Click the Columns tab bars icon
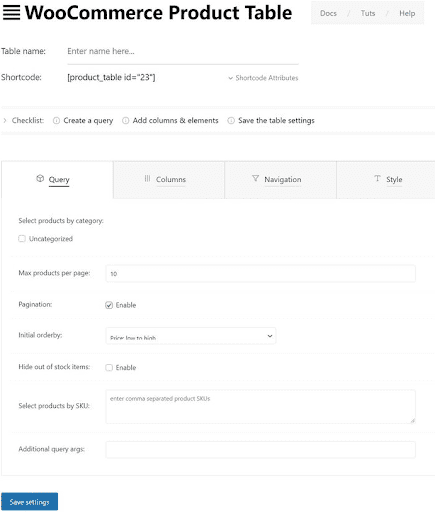Viewport: 435px width, 512px height. coord(147,178)
